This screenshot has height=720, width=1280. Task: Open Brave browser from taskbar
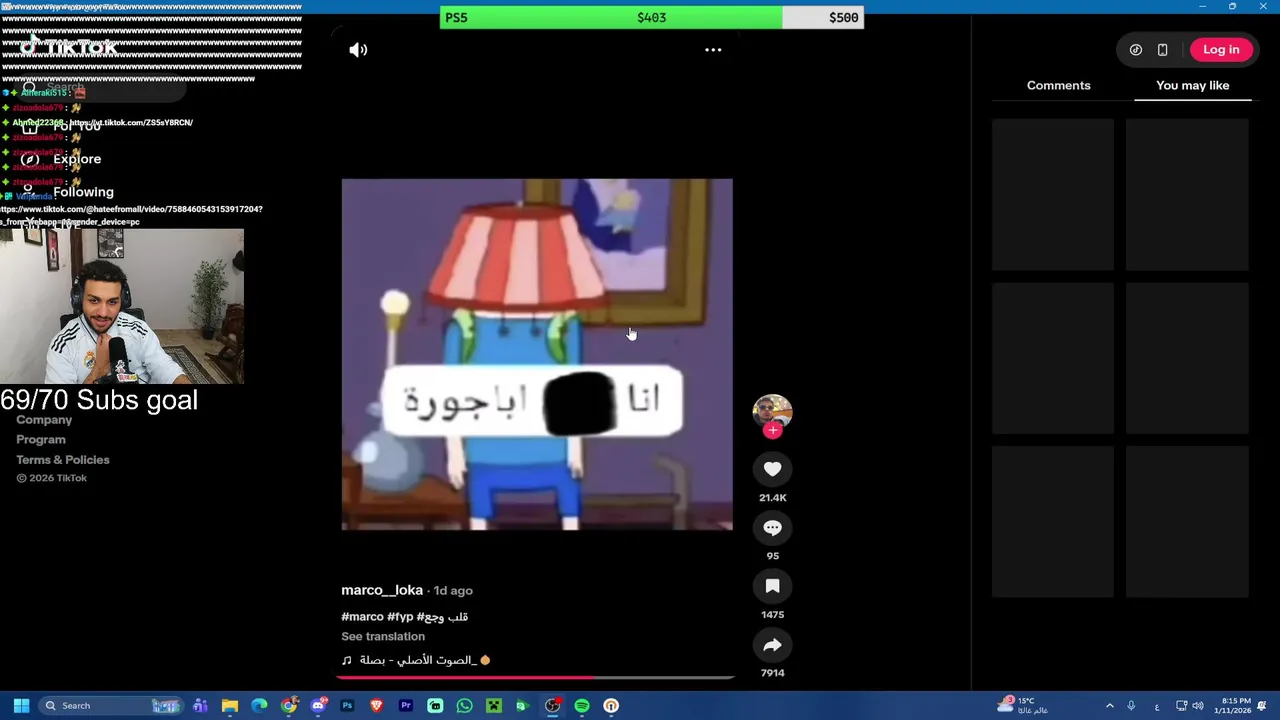(376, 705)
